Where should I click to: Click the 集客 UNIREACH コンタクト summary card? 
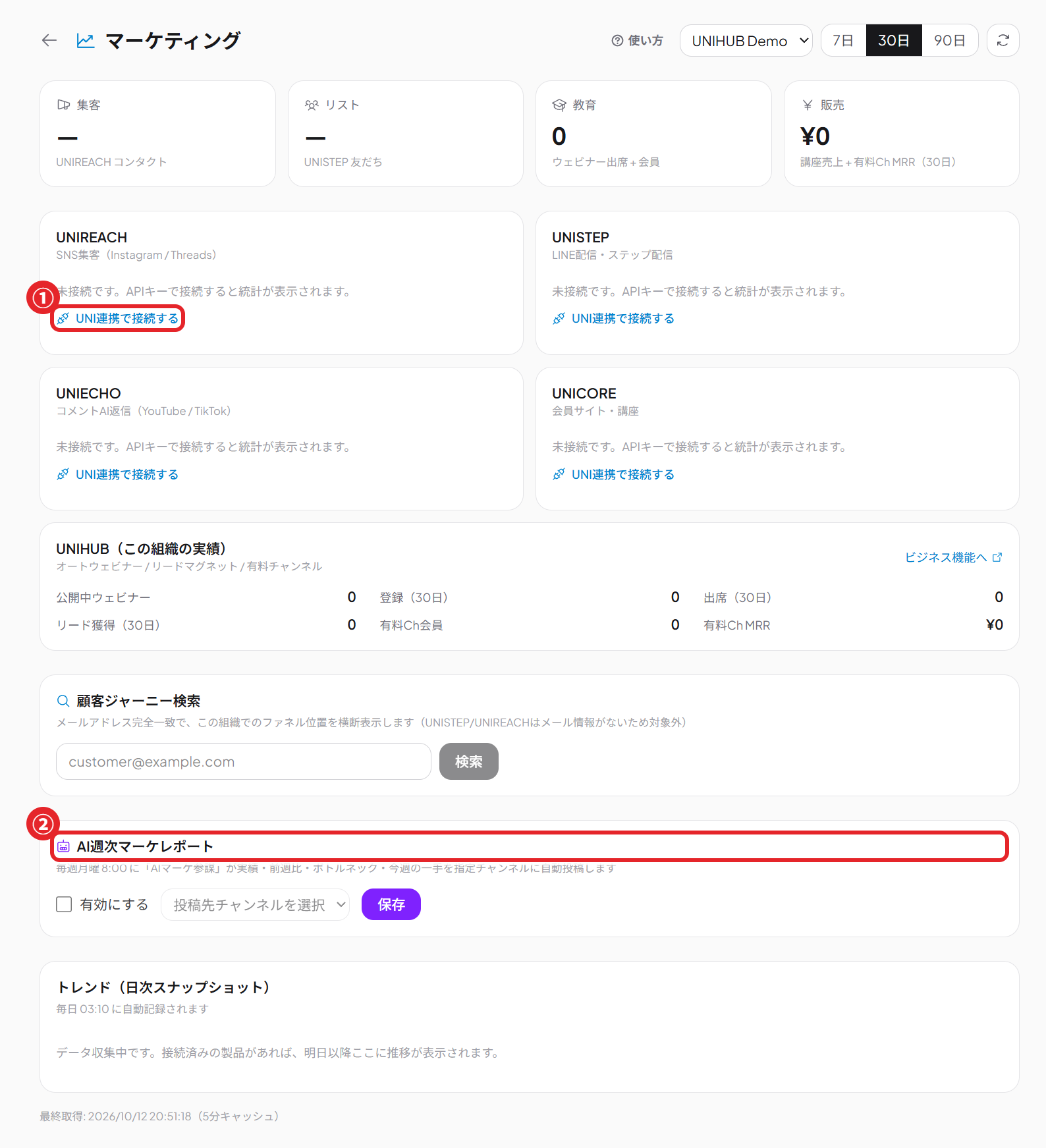[x=157, y=134]
